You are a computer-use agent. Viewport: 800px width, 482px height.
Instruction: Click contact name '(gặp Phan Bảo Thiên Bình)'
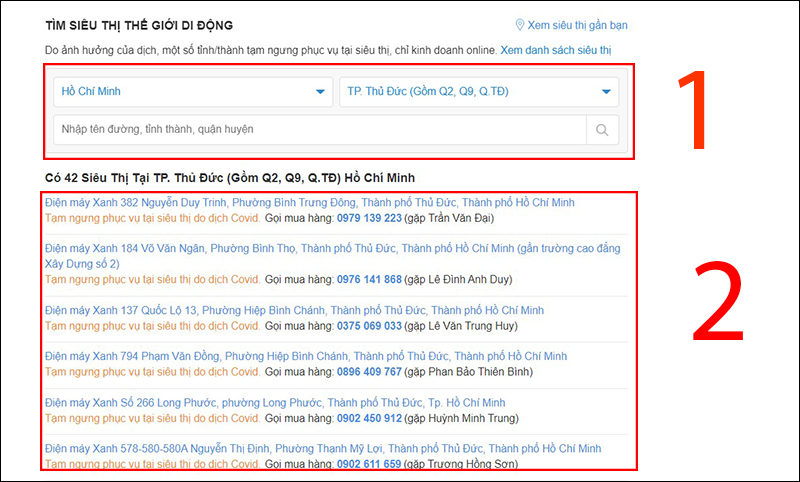(468, 372)
